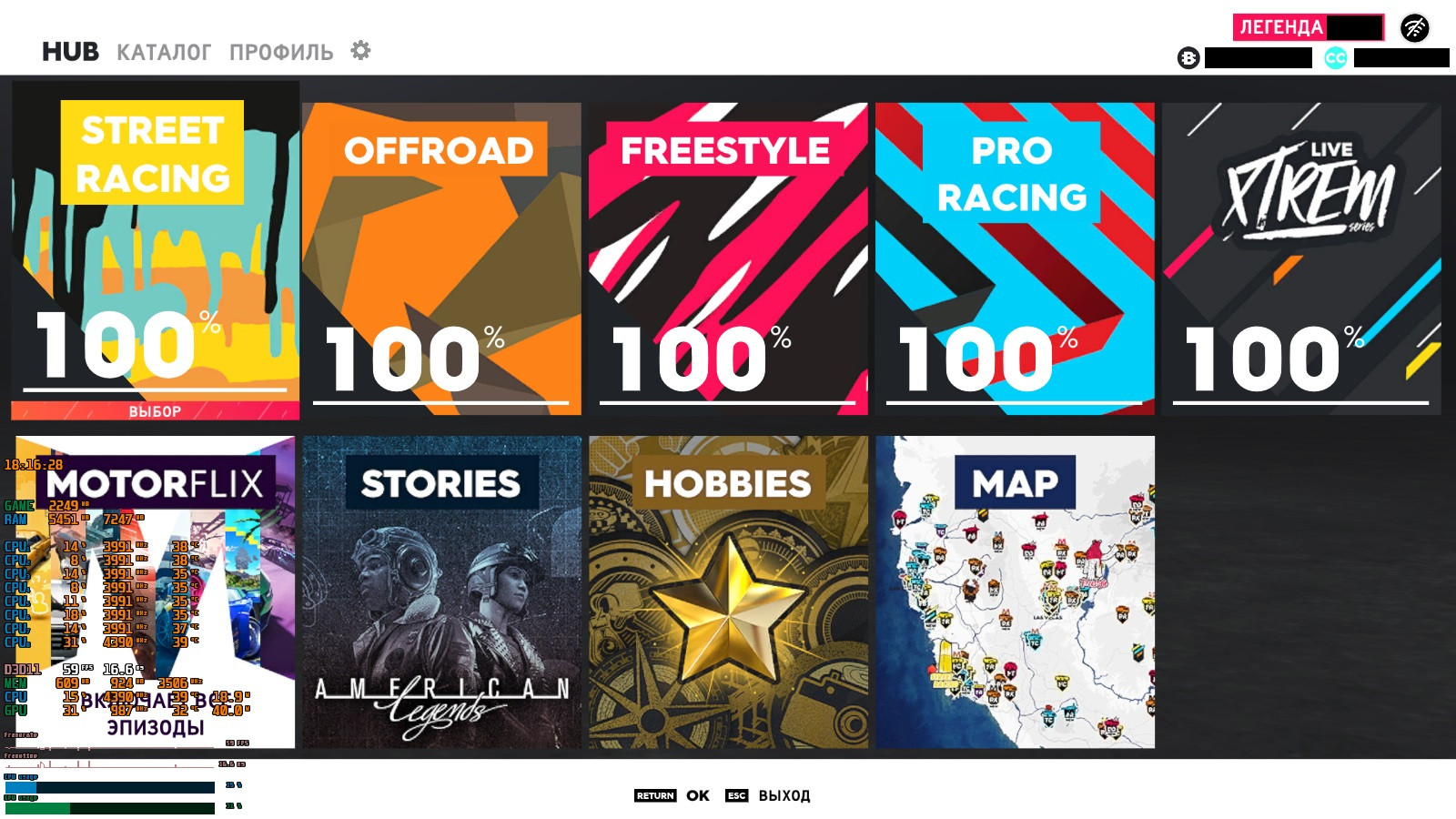The height and width of the screenshot is (819, 1456).
Task: Open the HUB tab
Action: tap(70, 52)
